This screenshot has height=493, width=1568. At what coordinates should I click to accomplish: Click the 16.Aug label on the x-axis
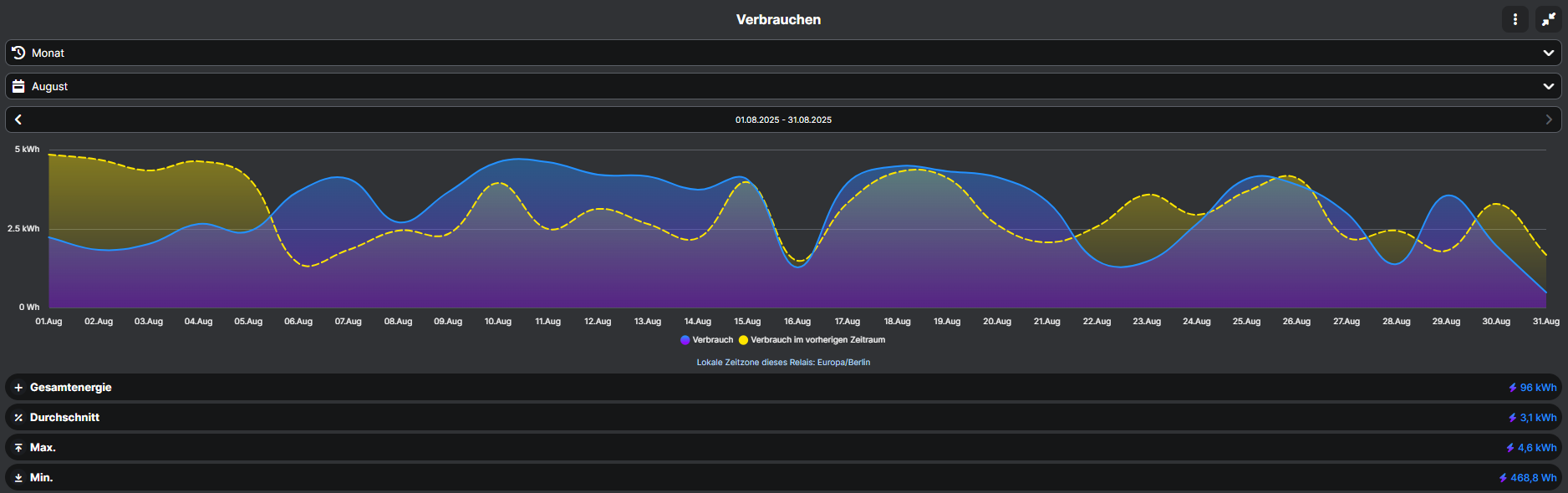(797, 322)
